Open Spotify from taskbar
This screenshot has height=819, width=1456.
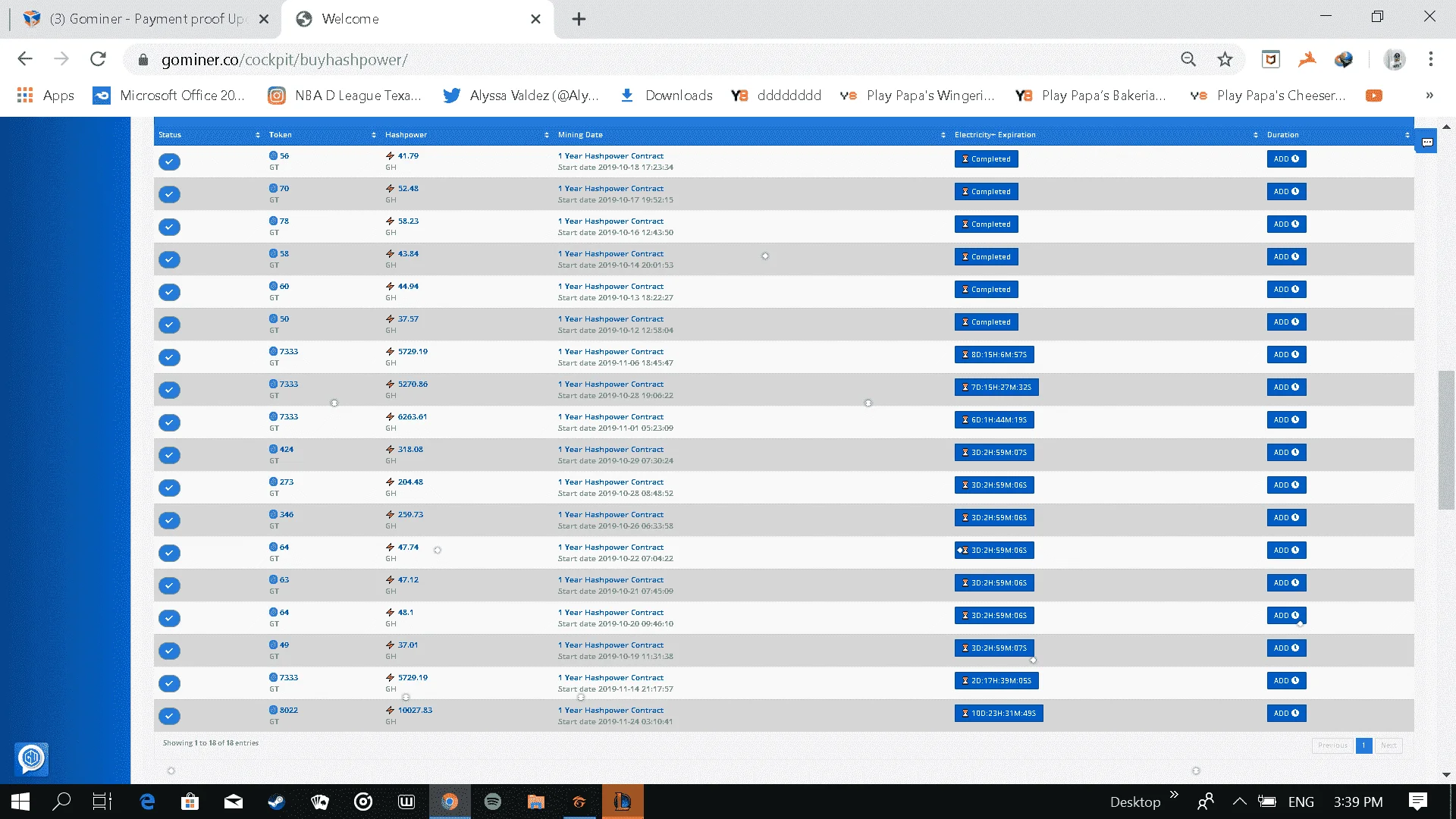coord(493,802)
